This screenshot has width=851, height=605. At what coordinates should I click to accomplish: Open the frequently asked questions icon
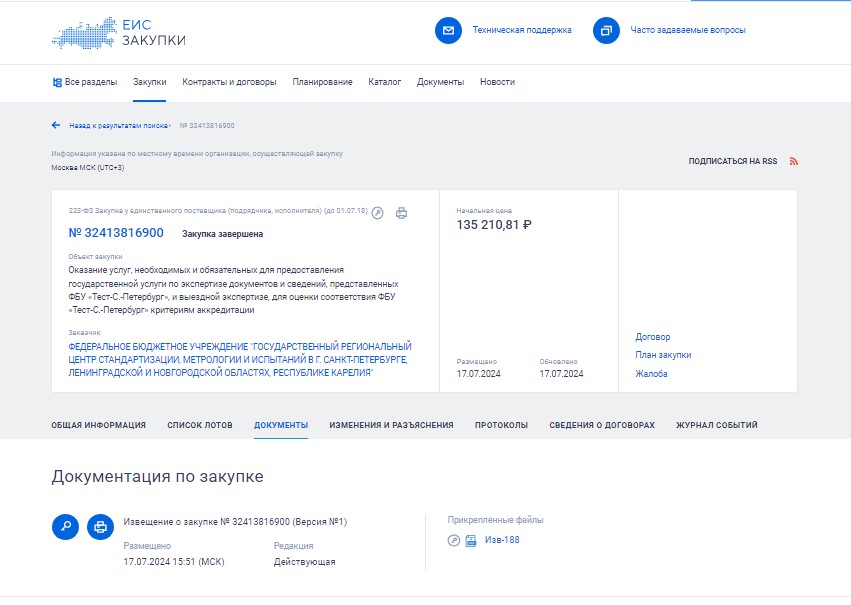click(604, 31)
